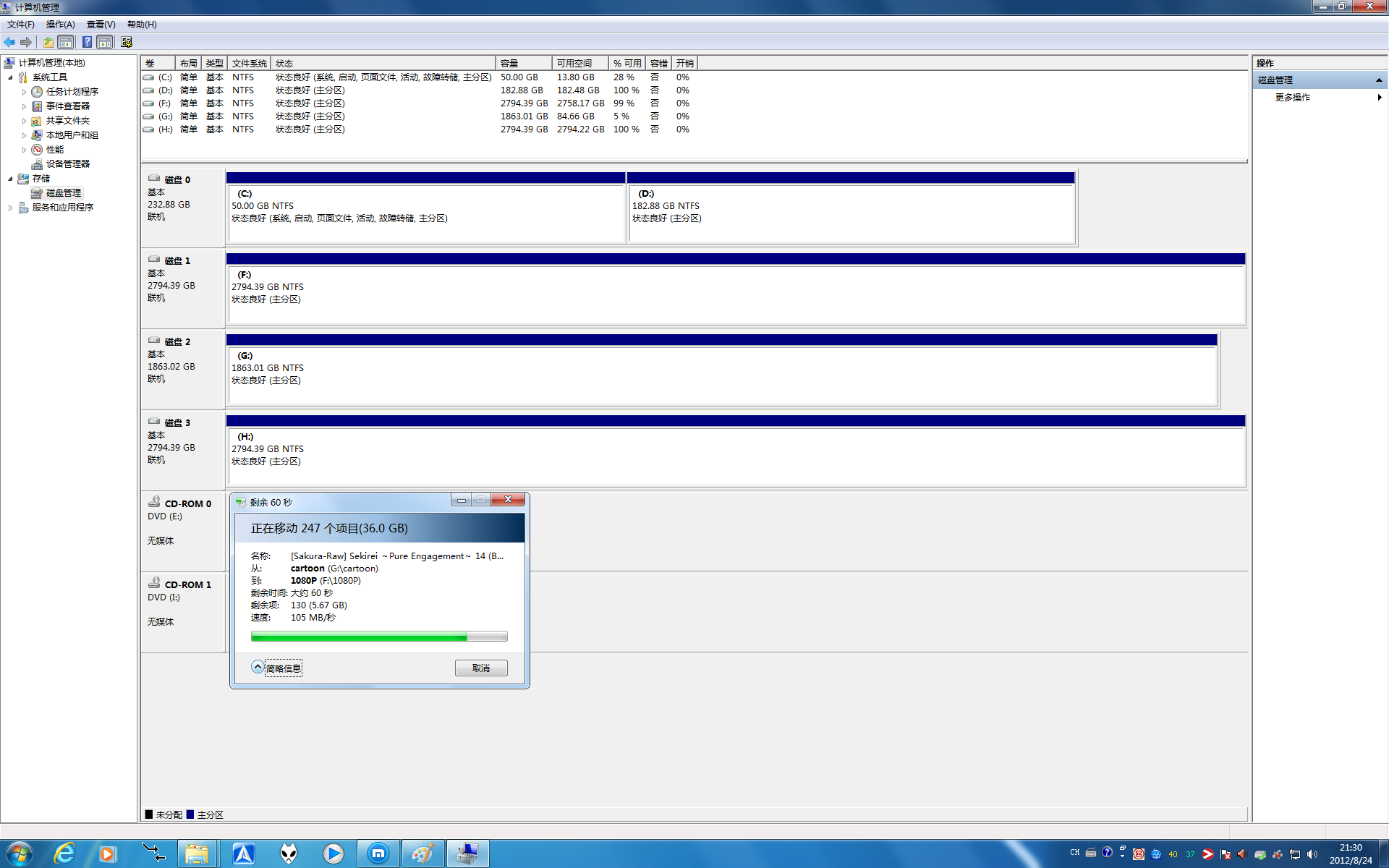Expand the 服务和应用程序 tree node
This screenshot has height=868, width=1389.
pos(10,208)
